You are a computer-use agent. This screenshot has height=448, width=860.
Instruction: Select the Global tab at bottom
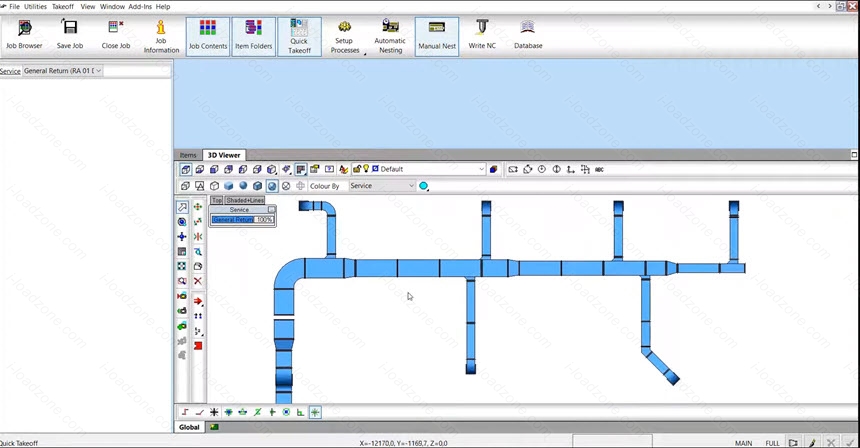[x=189, y=427]
